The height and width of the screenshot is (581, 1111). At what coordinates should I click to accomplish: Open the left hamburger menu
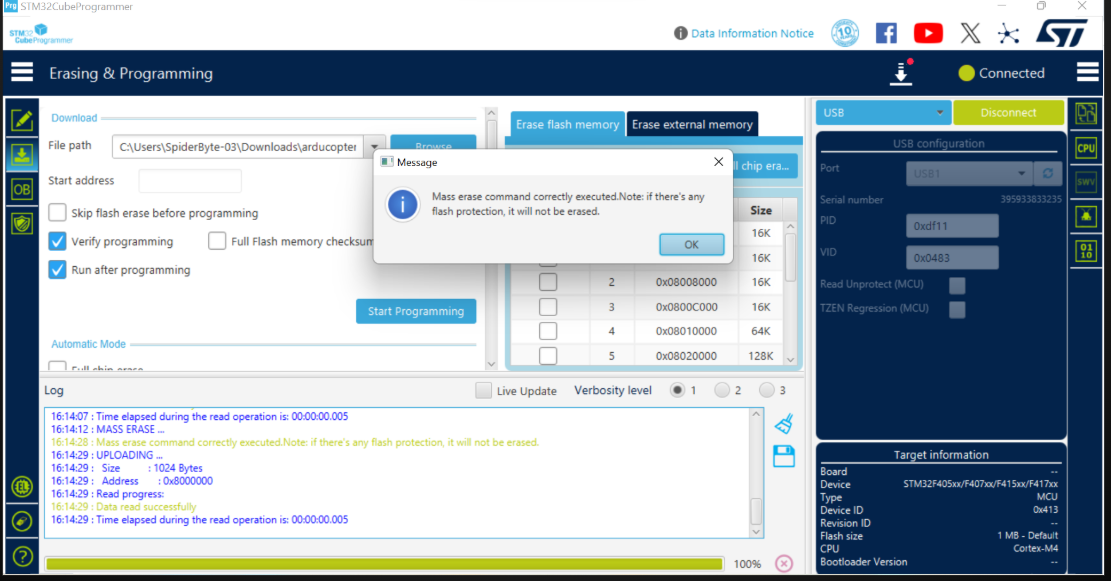22,73
